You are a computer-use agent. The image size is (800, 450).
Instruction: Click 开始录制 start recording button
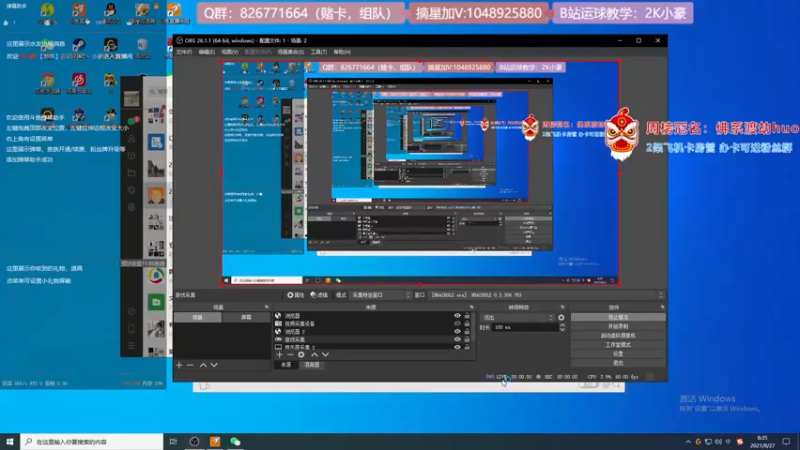[x=618, y=327]
